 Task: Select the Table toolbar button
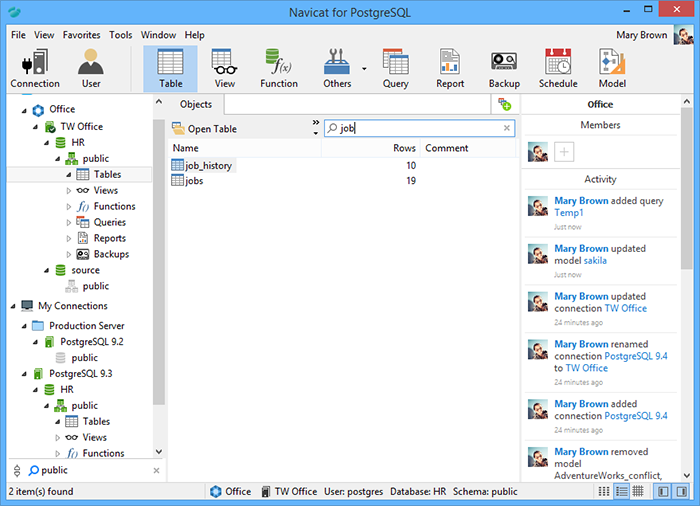171,69
